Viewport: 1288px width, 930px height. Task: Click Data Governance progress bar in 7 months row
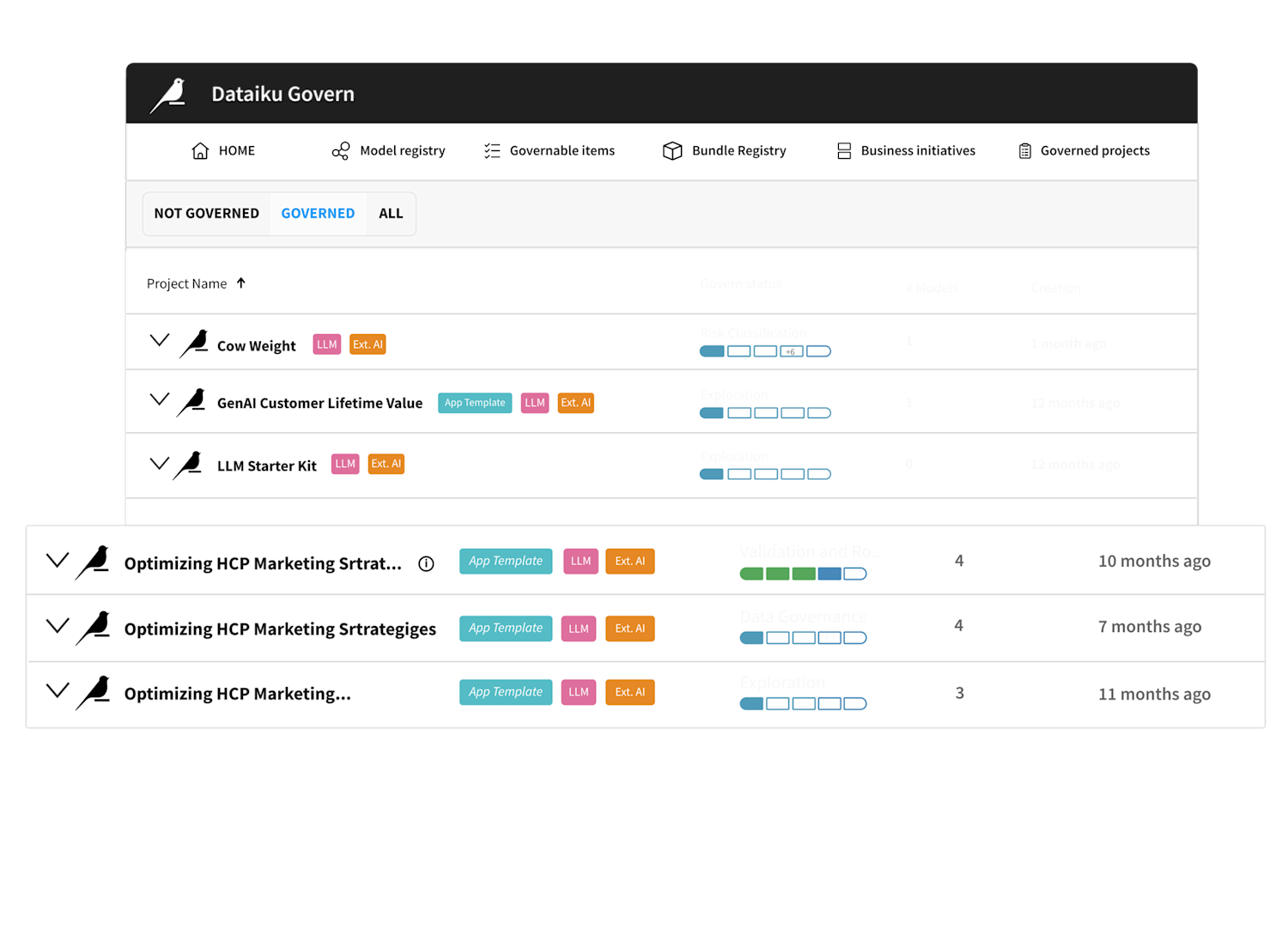(803, 638)
